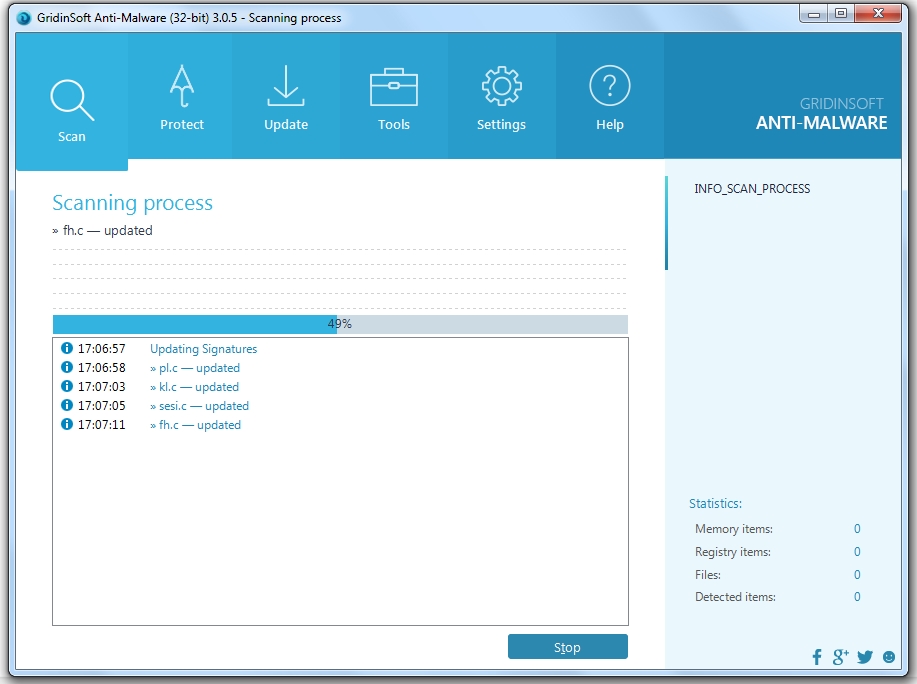Click the 'Detected items:' statistic label
The image size is (917, 684).
coord(735,597)
